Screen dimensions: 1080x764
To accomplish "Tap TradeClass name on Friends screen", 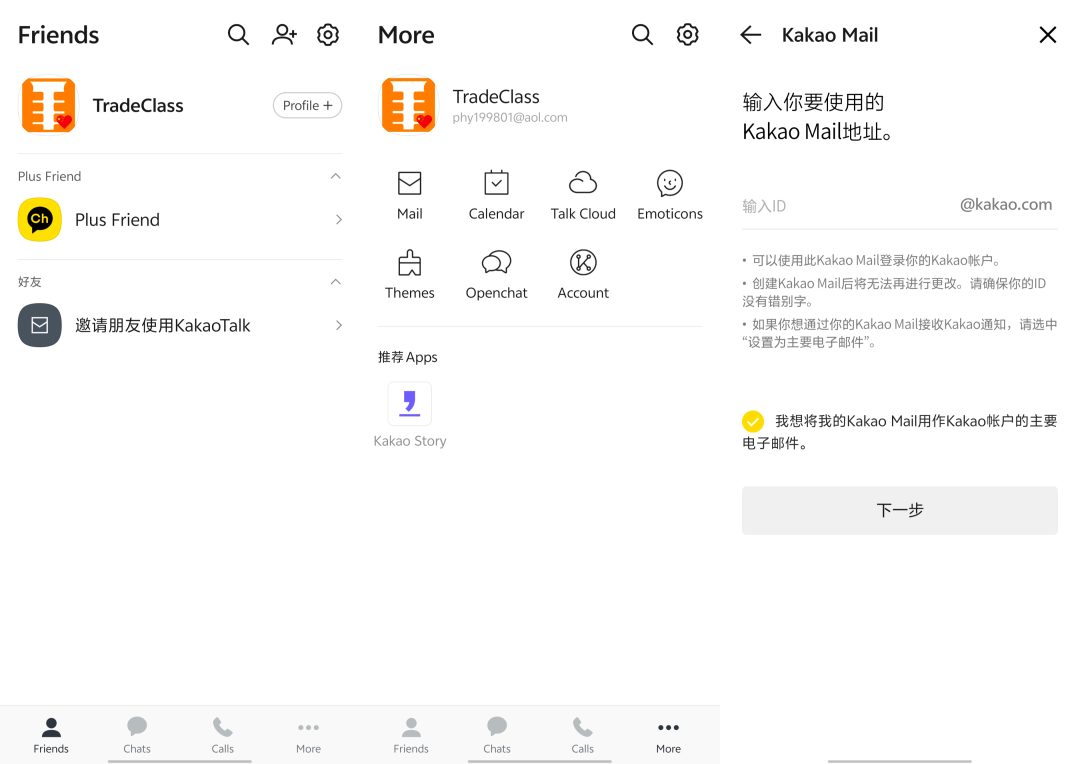I will click(138, 105).
